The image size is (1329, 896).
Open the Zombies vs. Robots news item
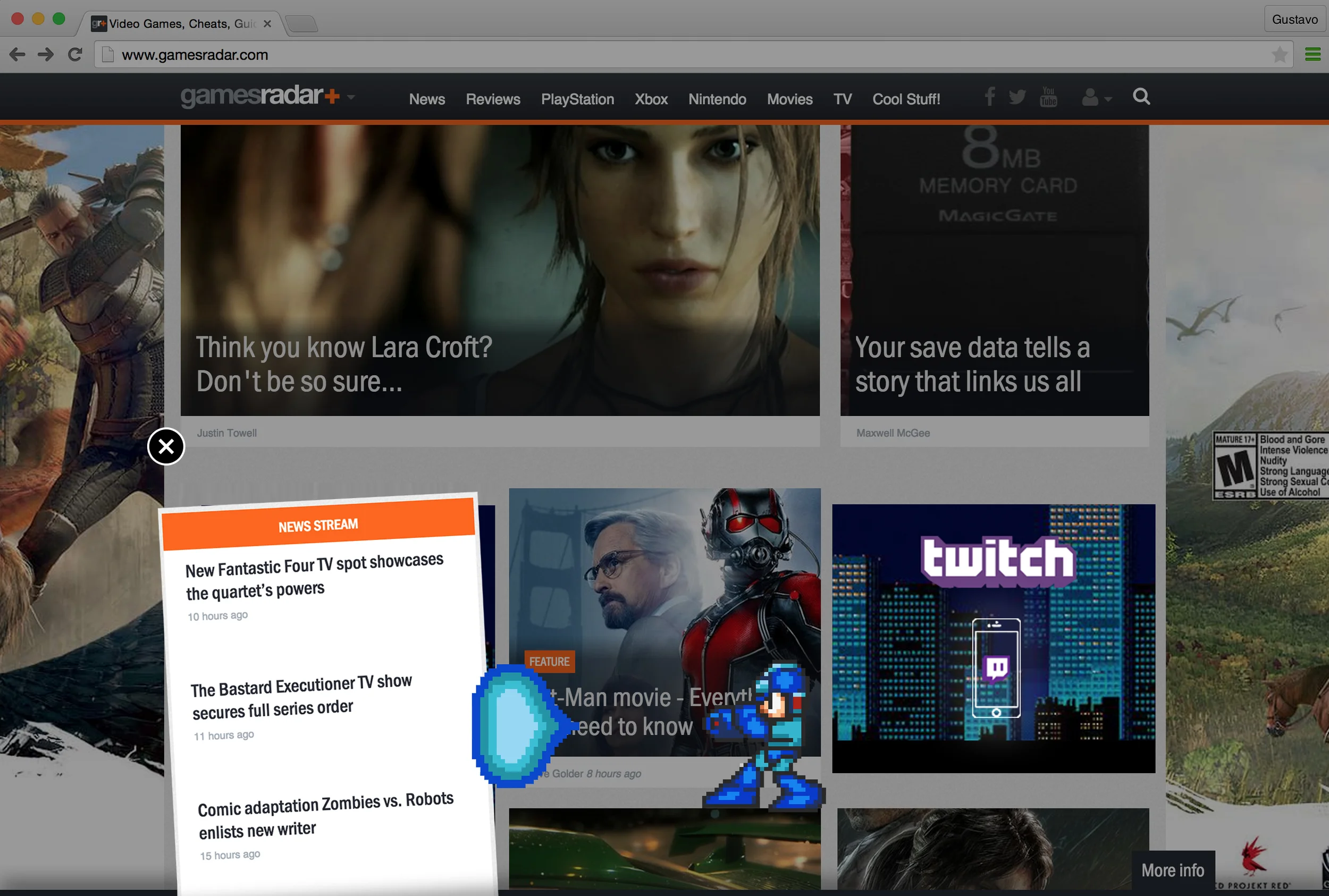pyautogui.click(x=325, y=815)
